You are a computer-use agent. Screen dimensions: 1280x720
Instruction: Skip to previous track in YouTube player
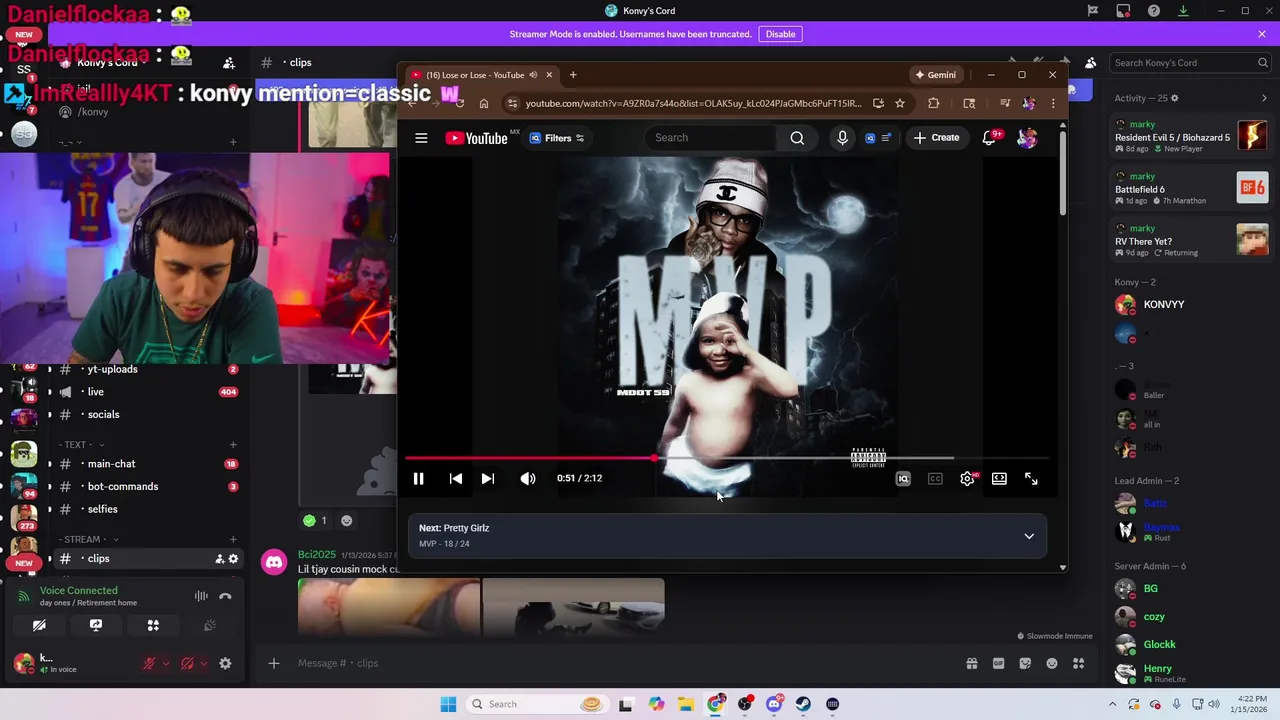[455, 479]
